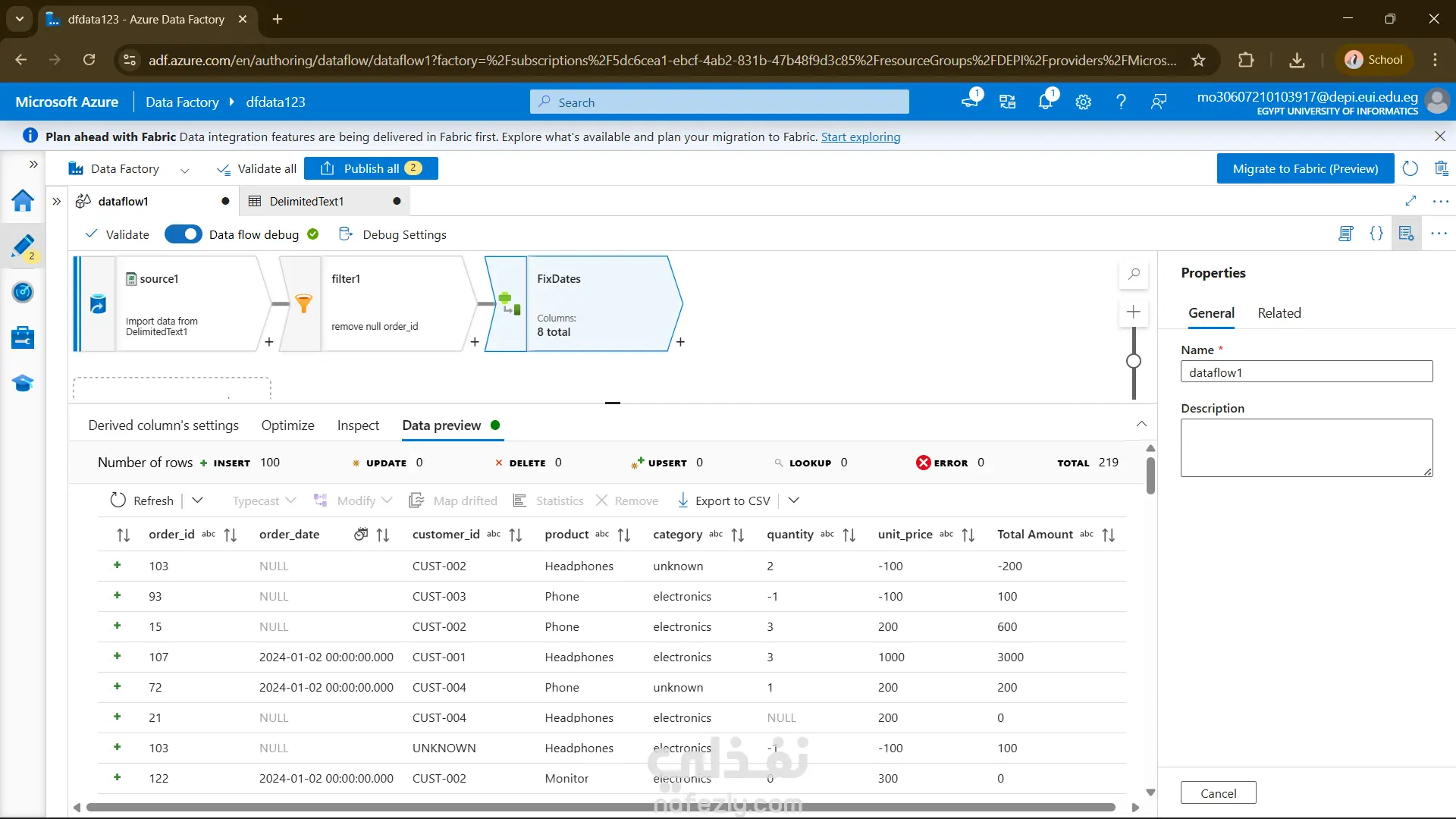
Task: Open Derived column's settings tab
Action: 163,425
